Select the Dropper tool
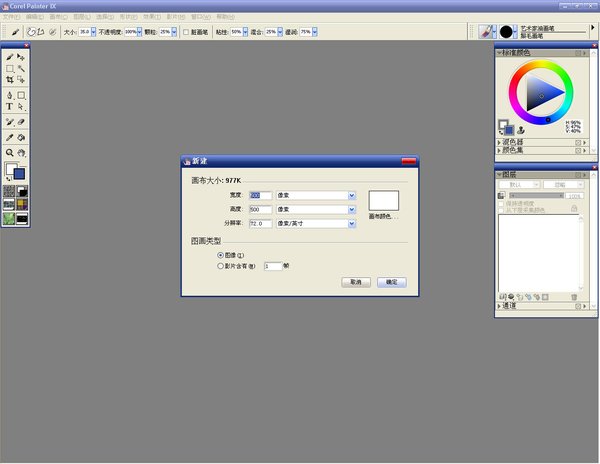Viewport: 600px width, 464px height. tap(10, 137)
